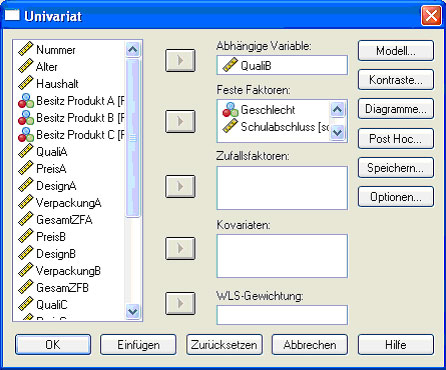
Task: Open the Post Hoc... dialog
Action: tap(396, 138)
